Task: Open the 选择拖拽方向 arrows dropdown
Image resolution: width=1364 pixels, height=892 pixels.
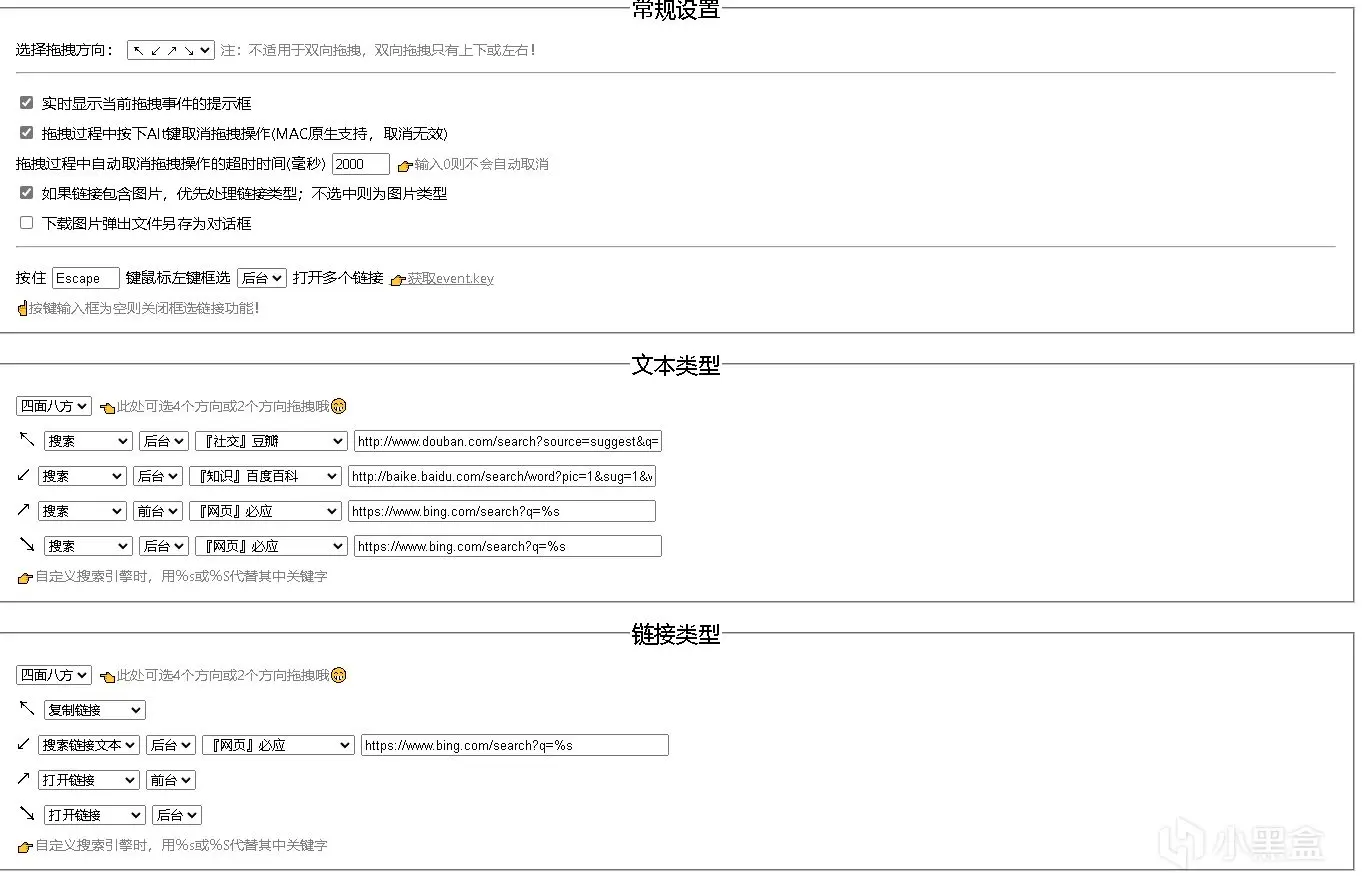Action: pyautogui.click(x=170, y=50)
